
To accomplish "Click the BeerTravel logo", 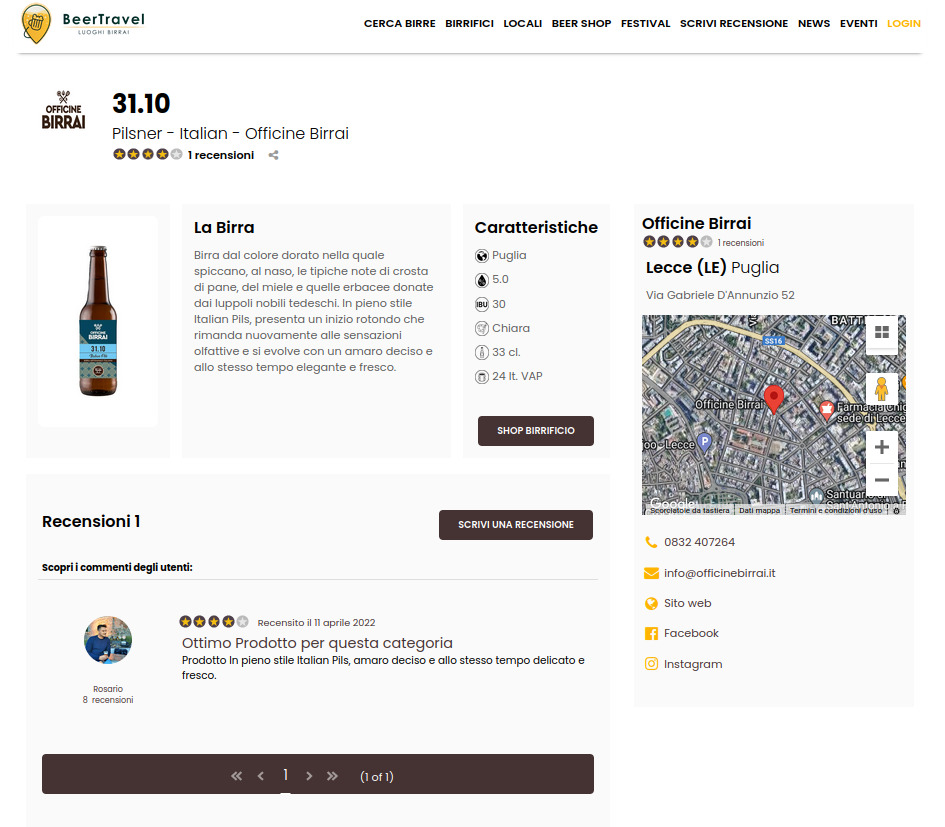I will pos(83,24).
